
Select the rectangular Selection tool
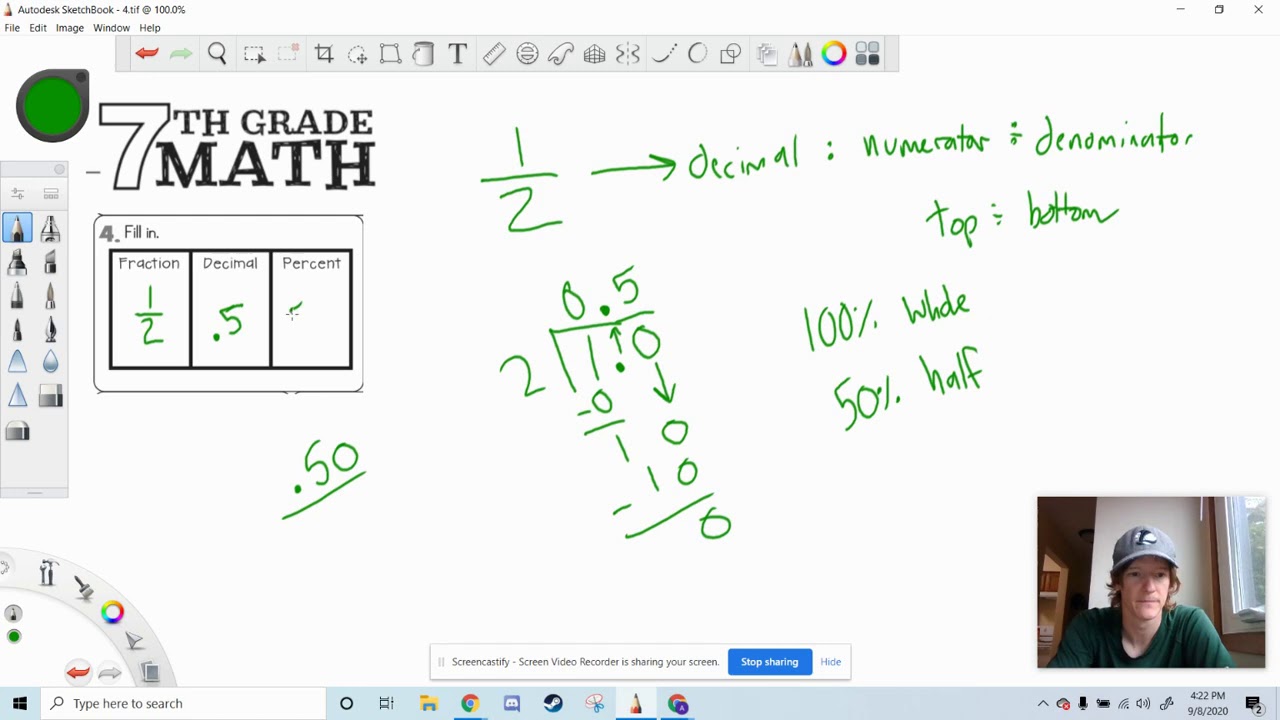pos(254,54)
